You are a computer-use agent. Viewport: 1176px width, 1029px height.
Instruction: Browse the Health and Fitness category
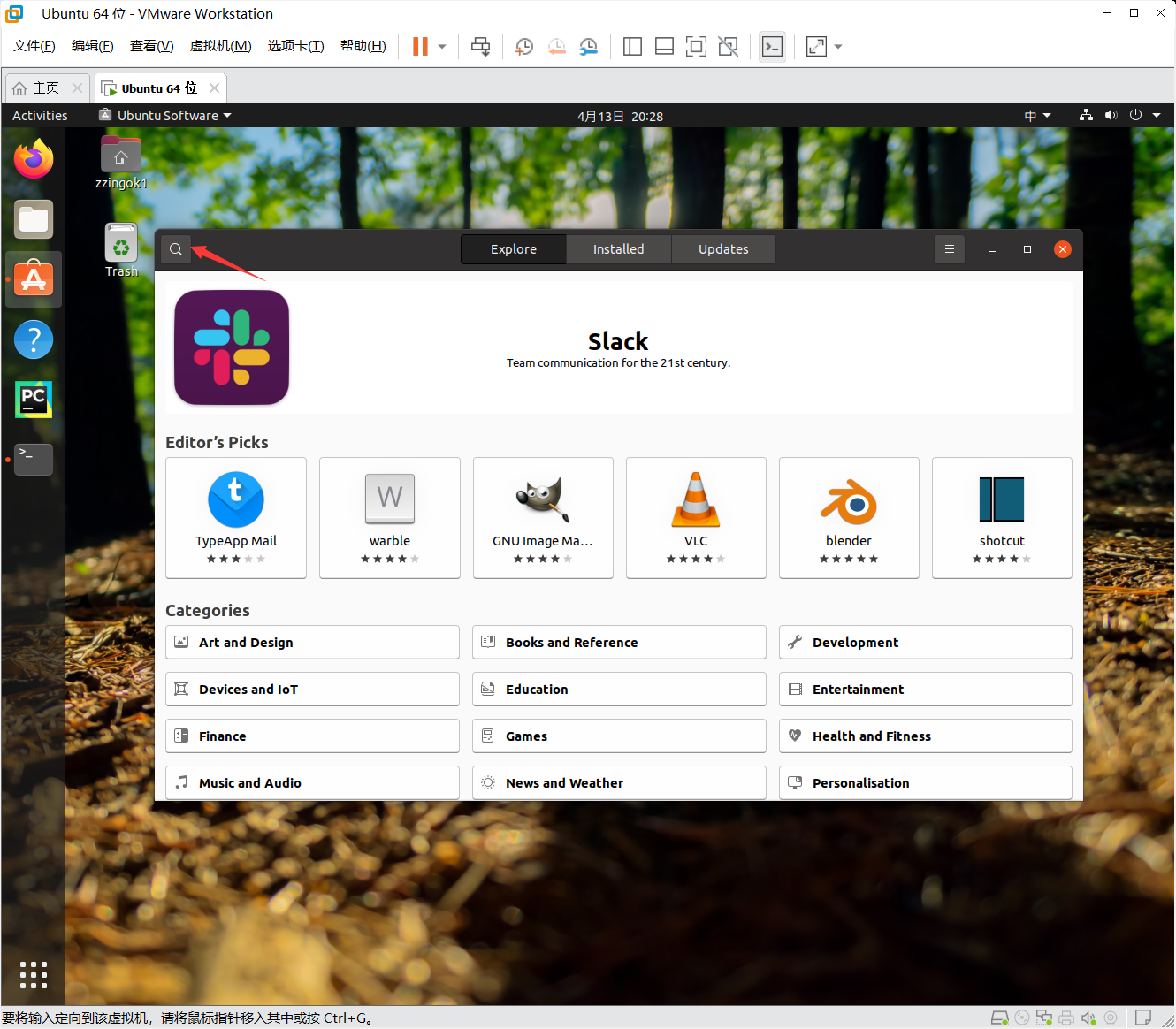coord(926,736)
